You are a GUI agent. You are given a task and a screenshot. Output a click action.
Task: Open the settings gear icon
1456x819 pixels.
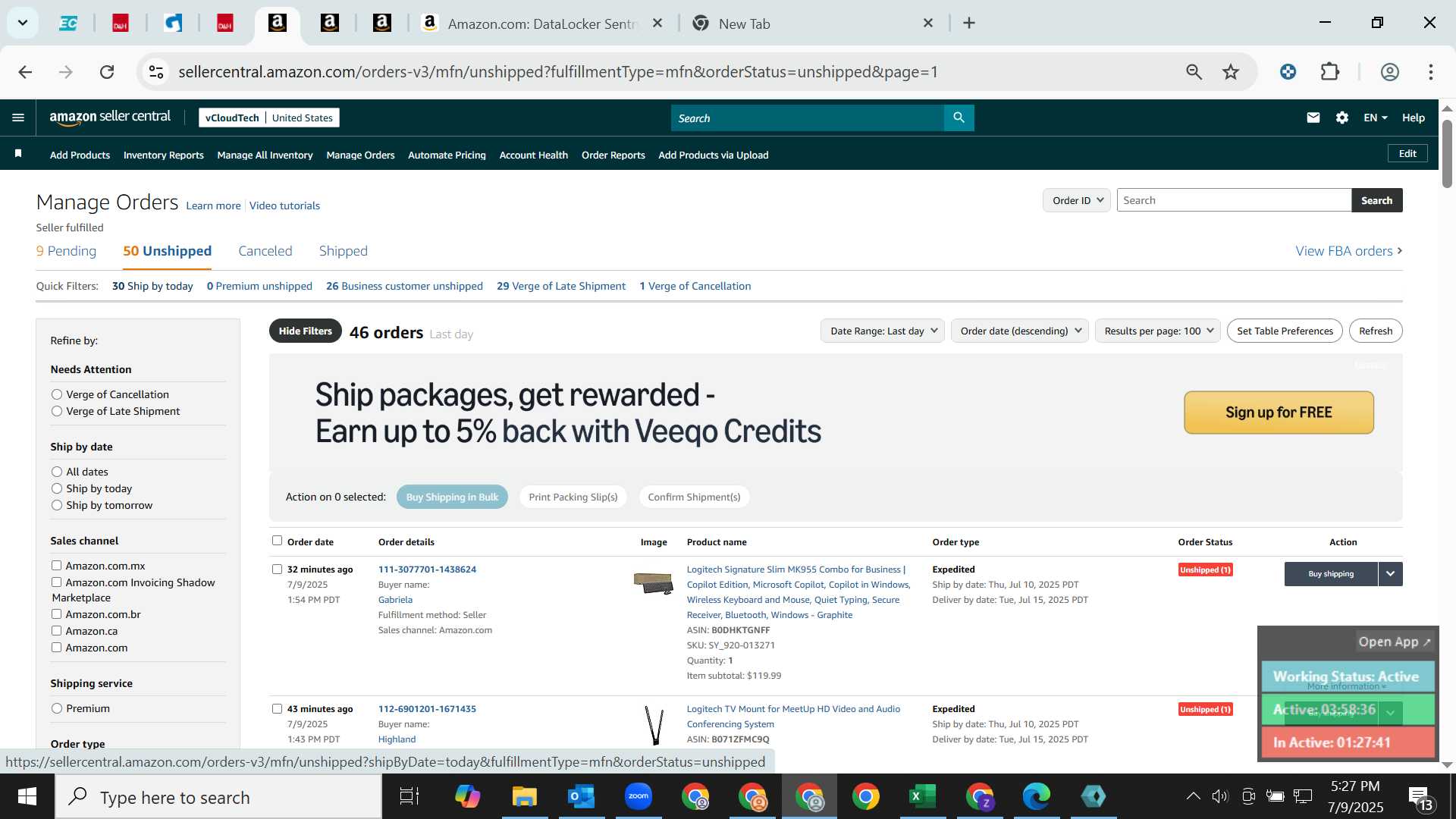tap(1342, 118)
